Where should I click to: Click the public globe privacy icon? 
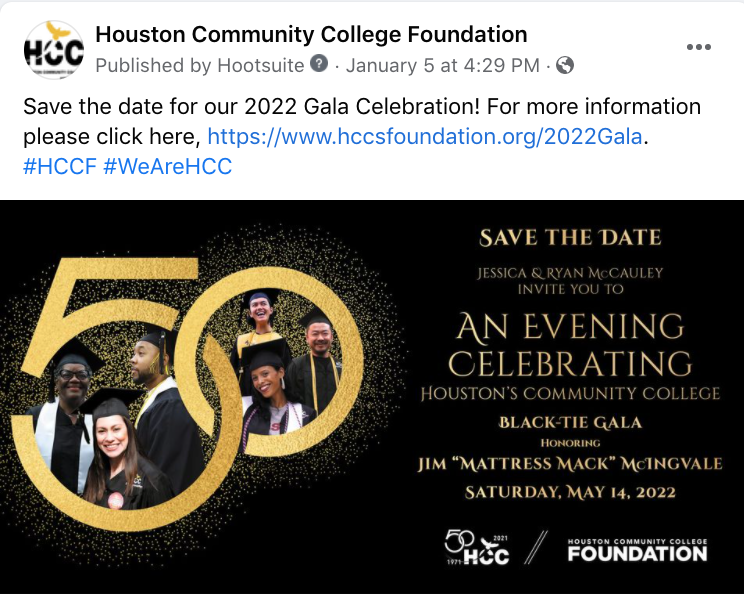tap(565, 65)
